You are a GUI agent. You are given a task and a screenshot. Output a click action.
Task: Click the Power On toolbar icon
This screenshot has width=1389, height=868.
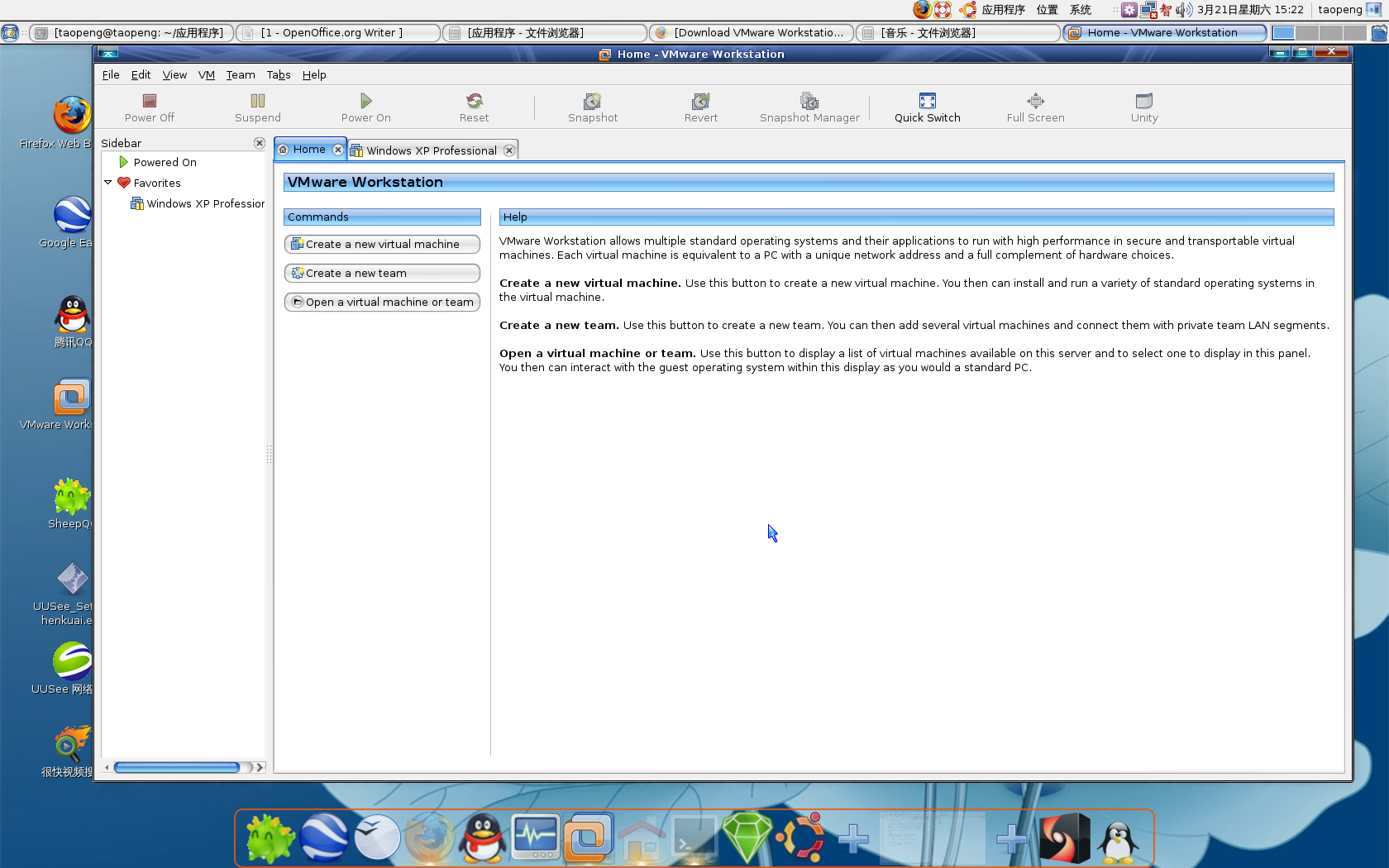coord(365,107)
